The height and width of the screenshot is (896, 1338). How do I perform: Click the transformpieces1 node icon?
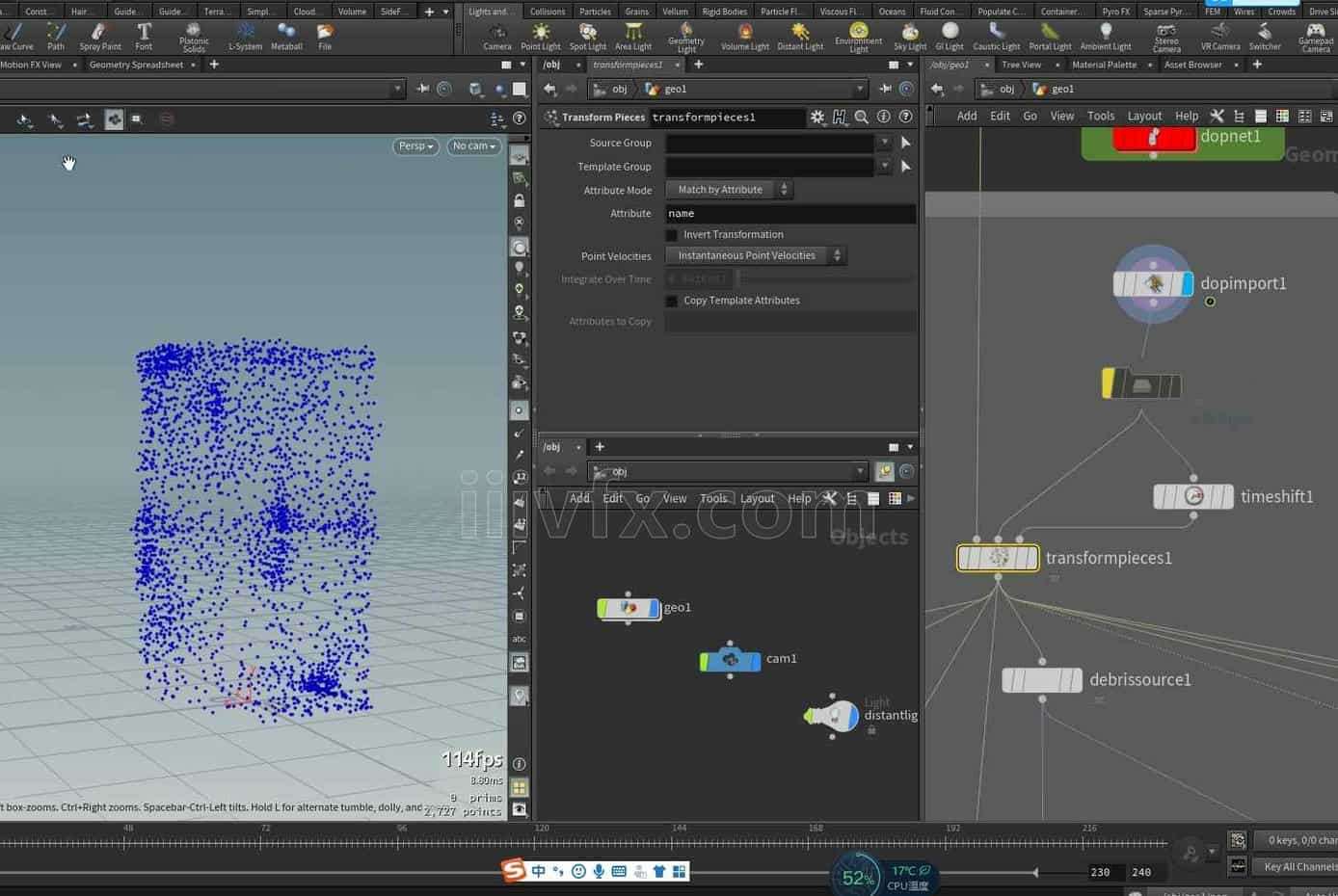pos(998,558)
